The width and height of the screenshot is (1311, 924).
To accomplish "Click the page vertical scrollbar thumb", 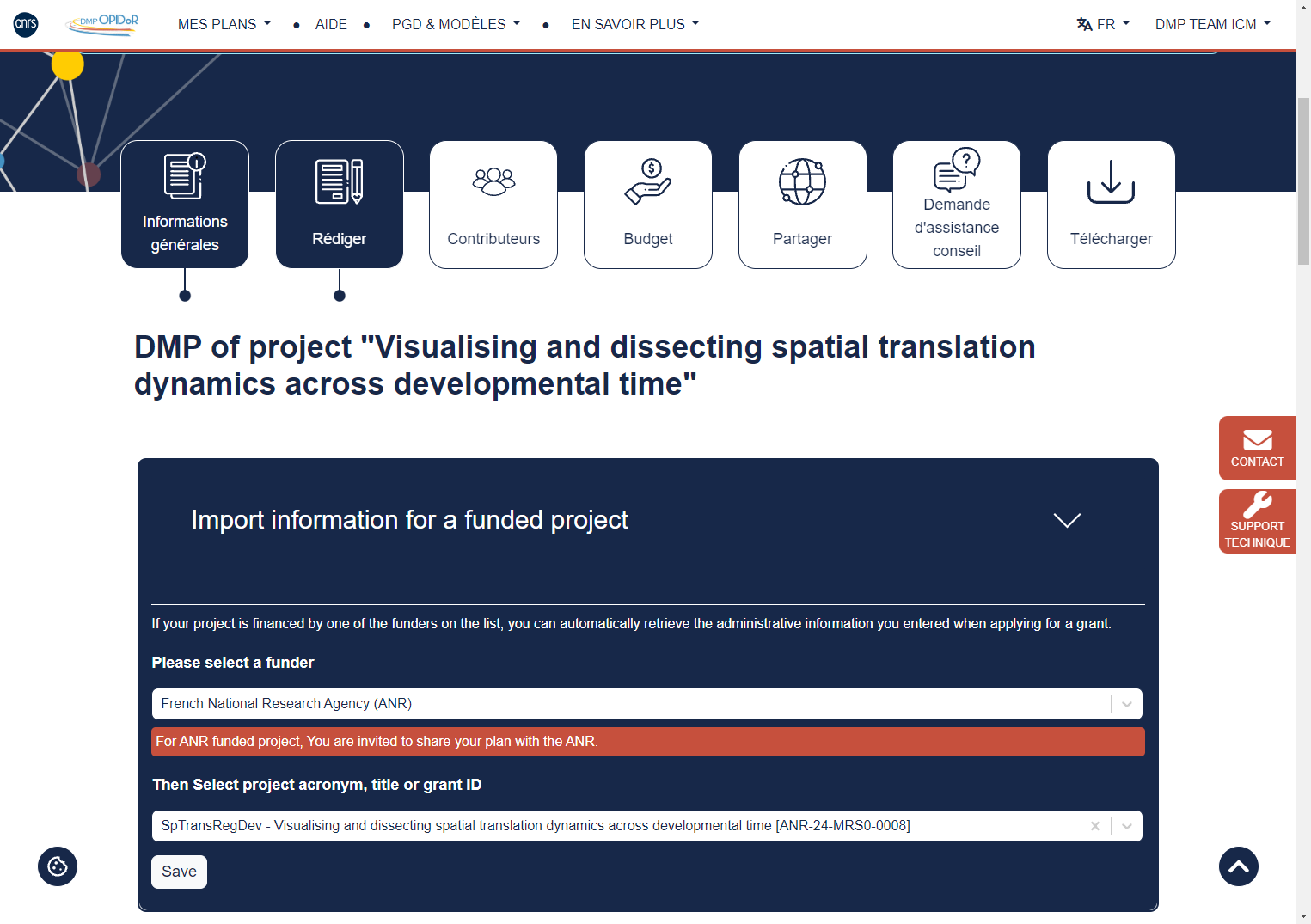I will [x=1303, y=181].
